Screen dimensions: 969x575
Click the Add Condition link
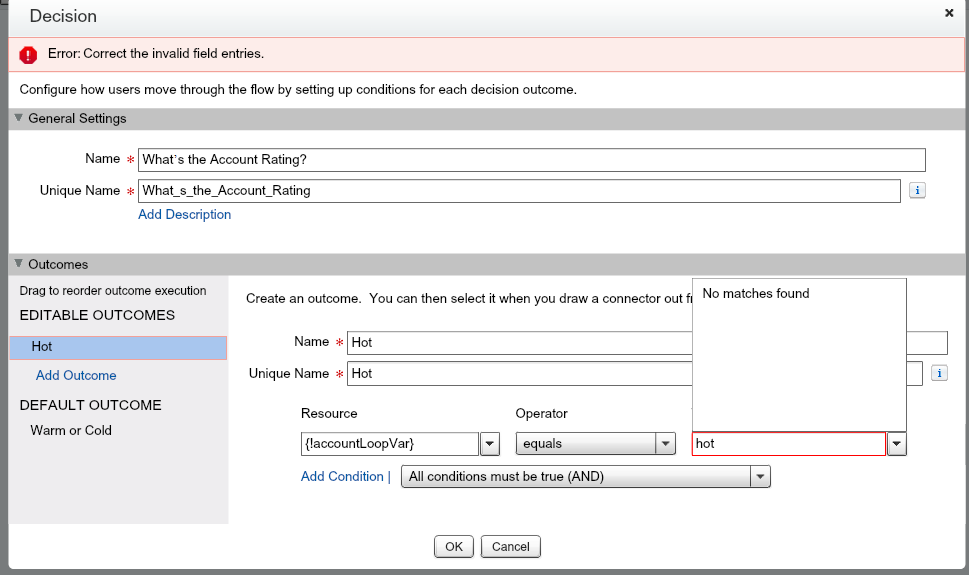pos(342,477)
